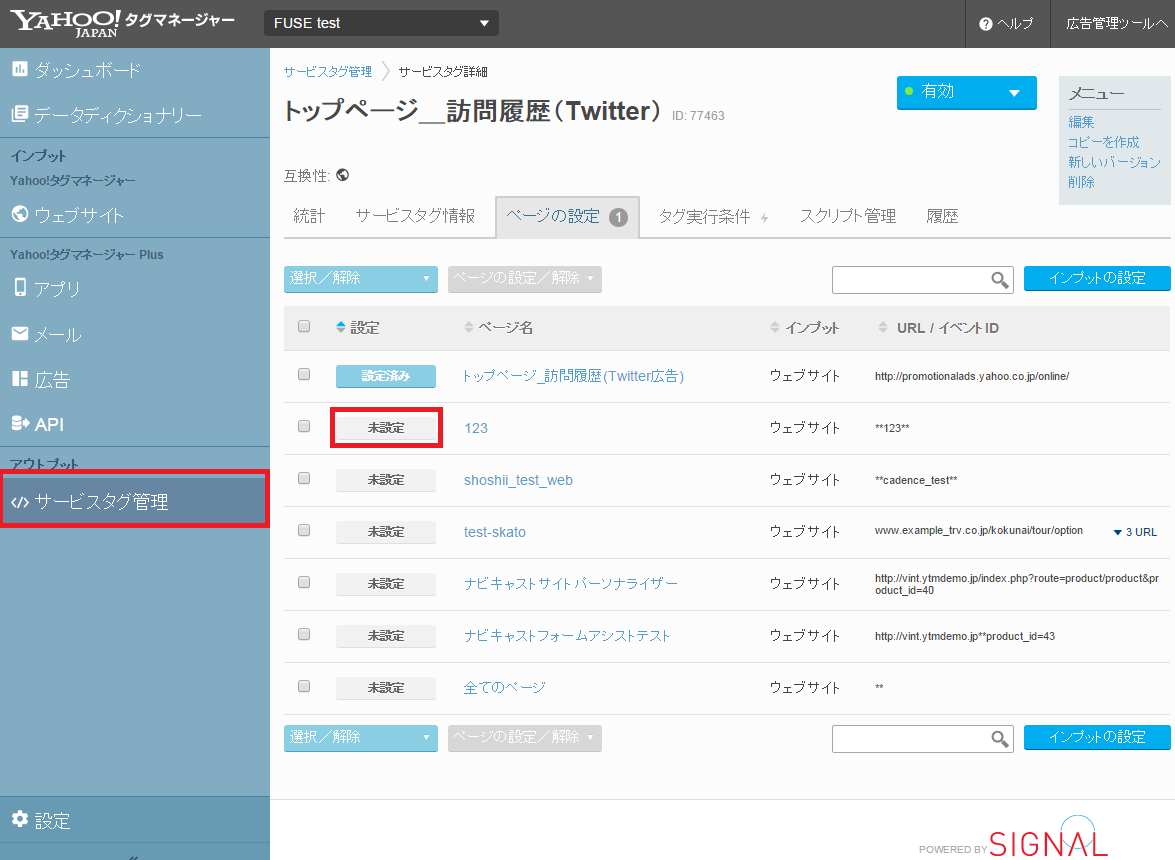This screenshot has height=860, width=1175.
Task: Open the Dashboard sidebar item
Action: [76, 70]
